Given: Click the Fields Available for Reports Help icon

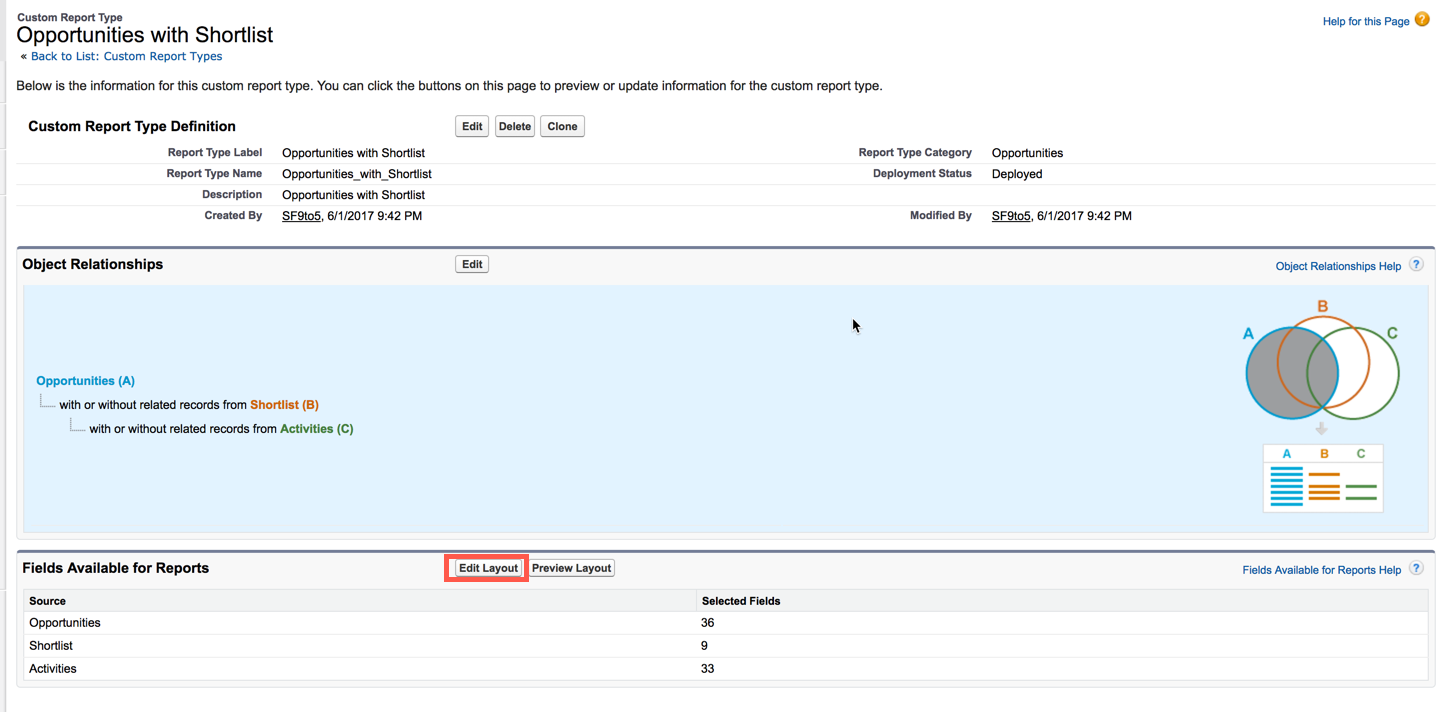Looking at the screenshot, I should click(1416, 568).
